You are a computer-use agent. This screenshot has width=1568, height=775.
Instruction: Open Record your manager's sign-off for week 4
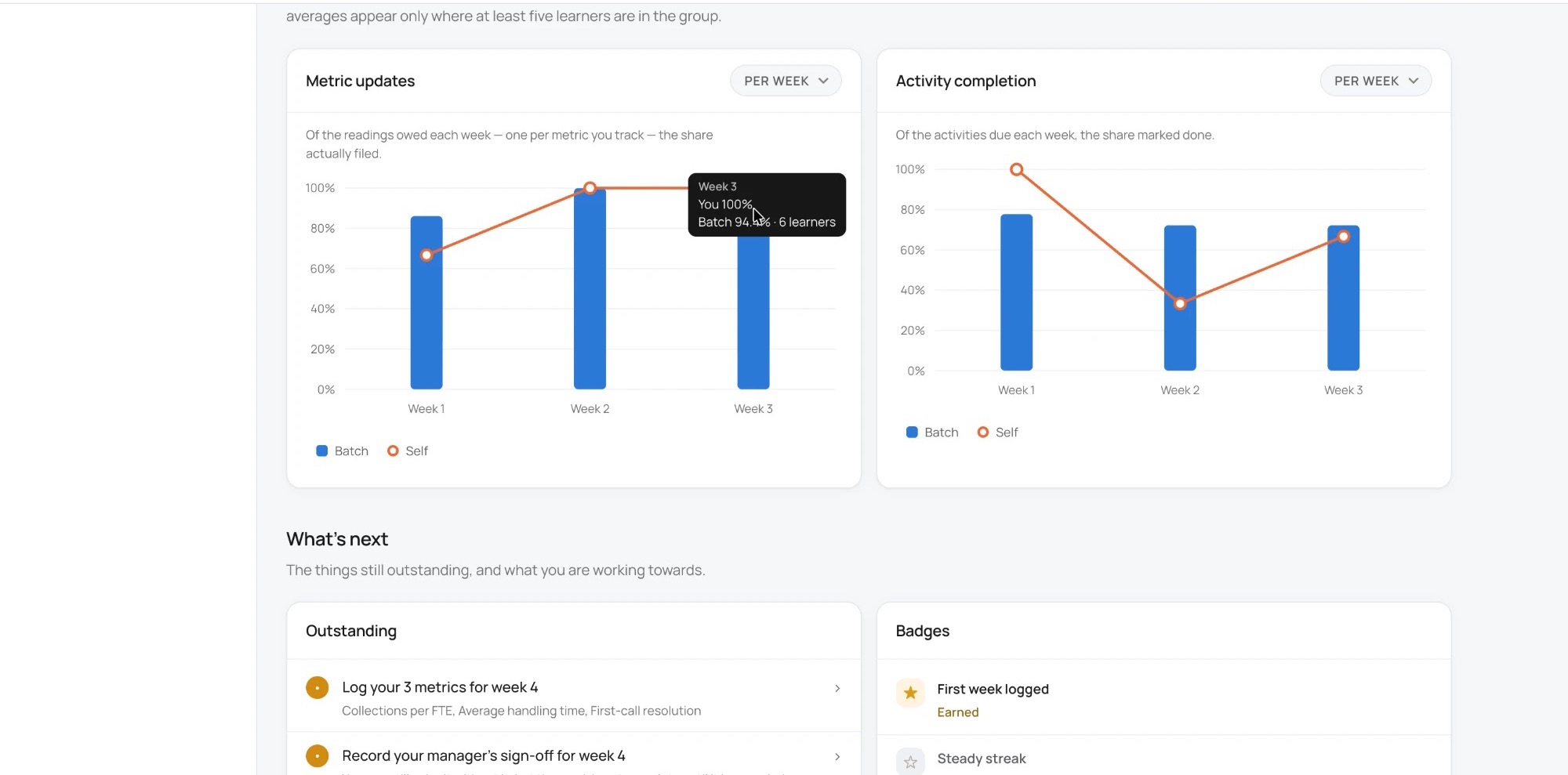pyautogui.click(x=574, y=755)
